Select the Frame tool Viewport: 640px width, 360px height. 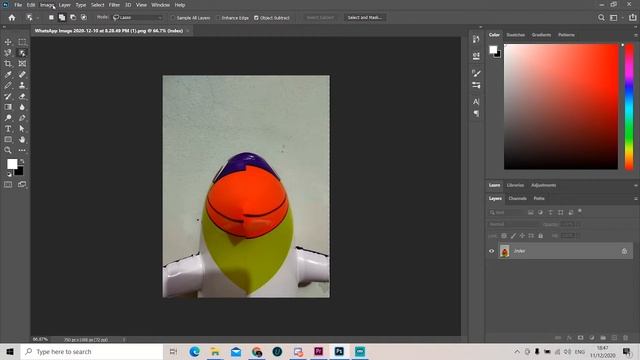22,64
